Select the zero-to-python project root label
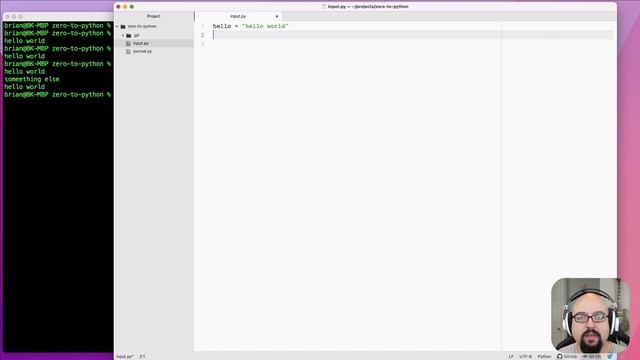 click(142, 27)
